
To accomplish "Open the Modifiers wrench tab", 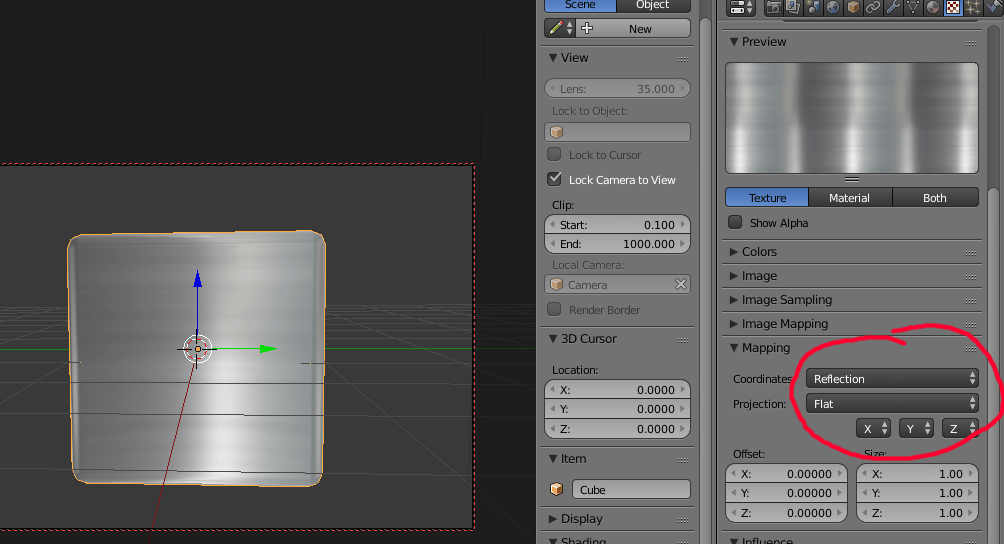I will click(893, 7).
